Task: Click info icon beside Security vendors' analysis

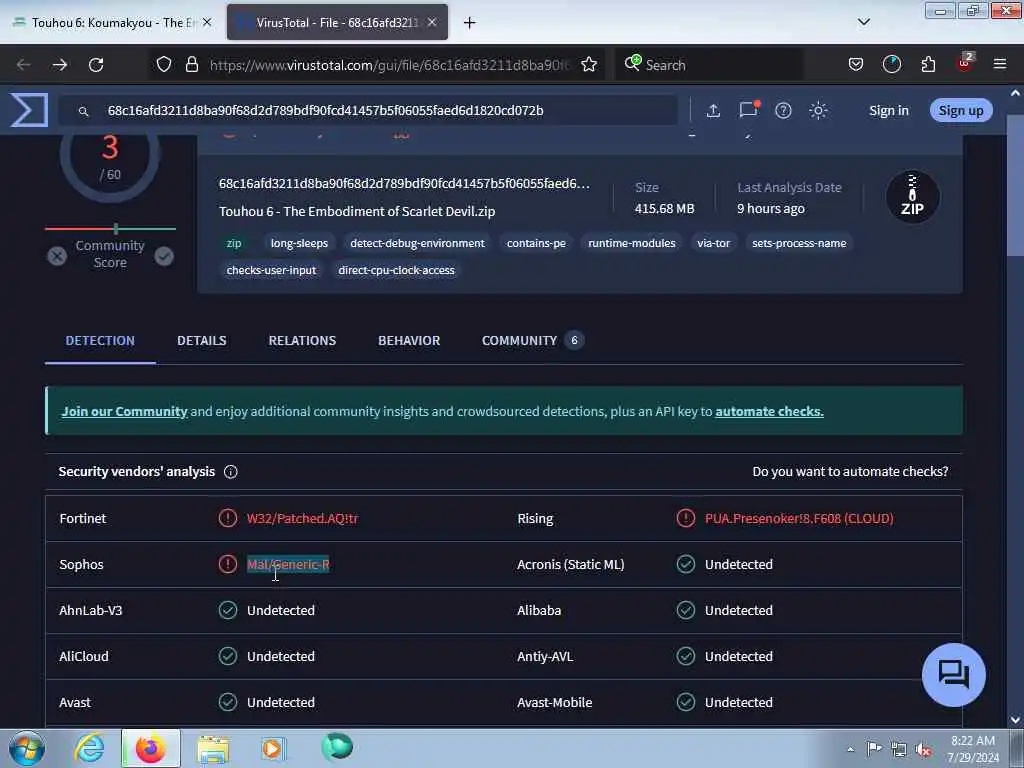Action: click(231, 472)
